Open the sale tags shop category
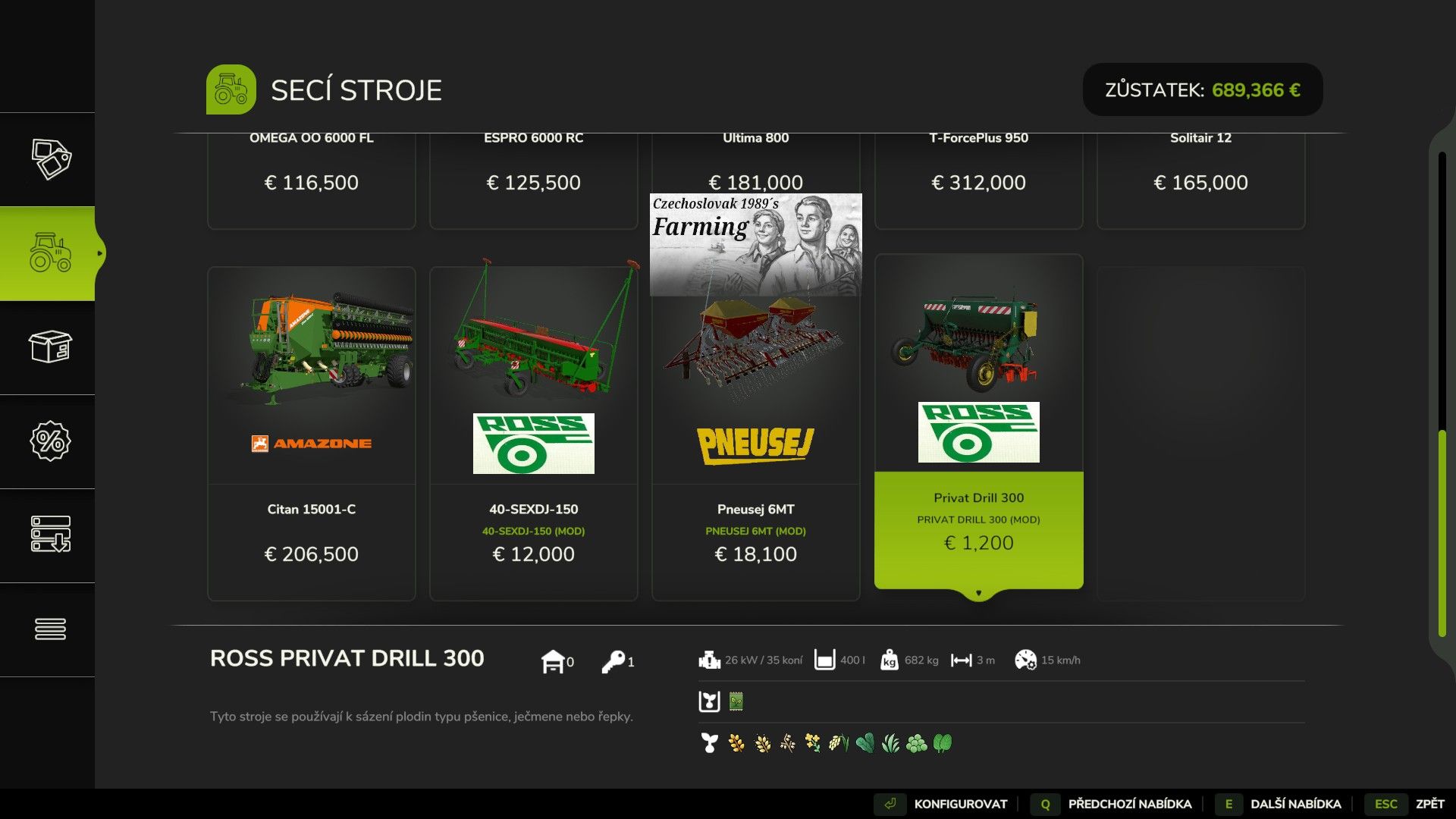The width and height of the screenshot is (1456, 819). click(51, 159)
